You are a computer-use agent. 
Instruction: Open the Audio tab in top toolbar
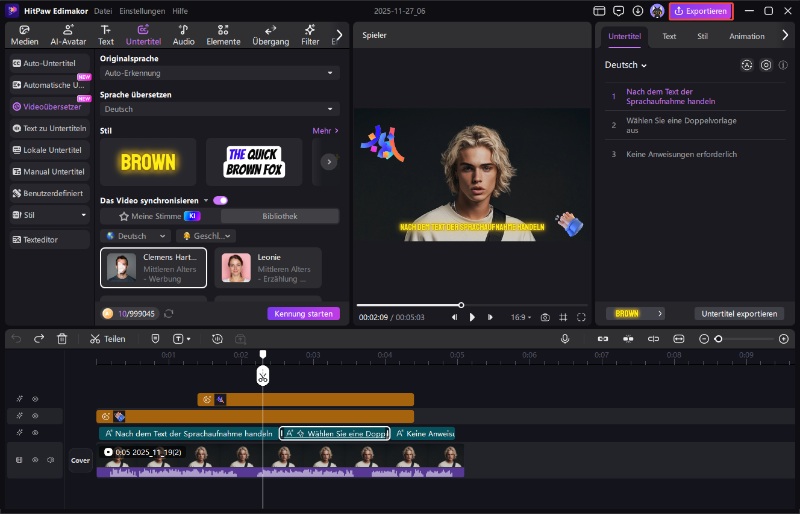pyautogui.click(x=183, y=35)
